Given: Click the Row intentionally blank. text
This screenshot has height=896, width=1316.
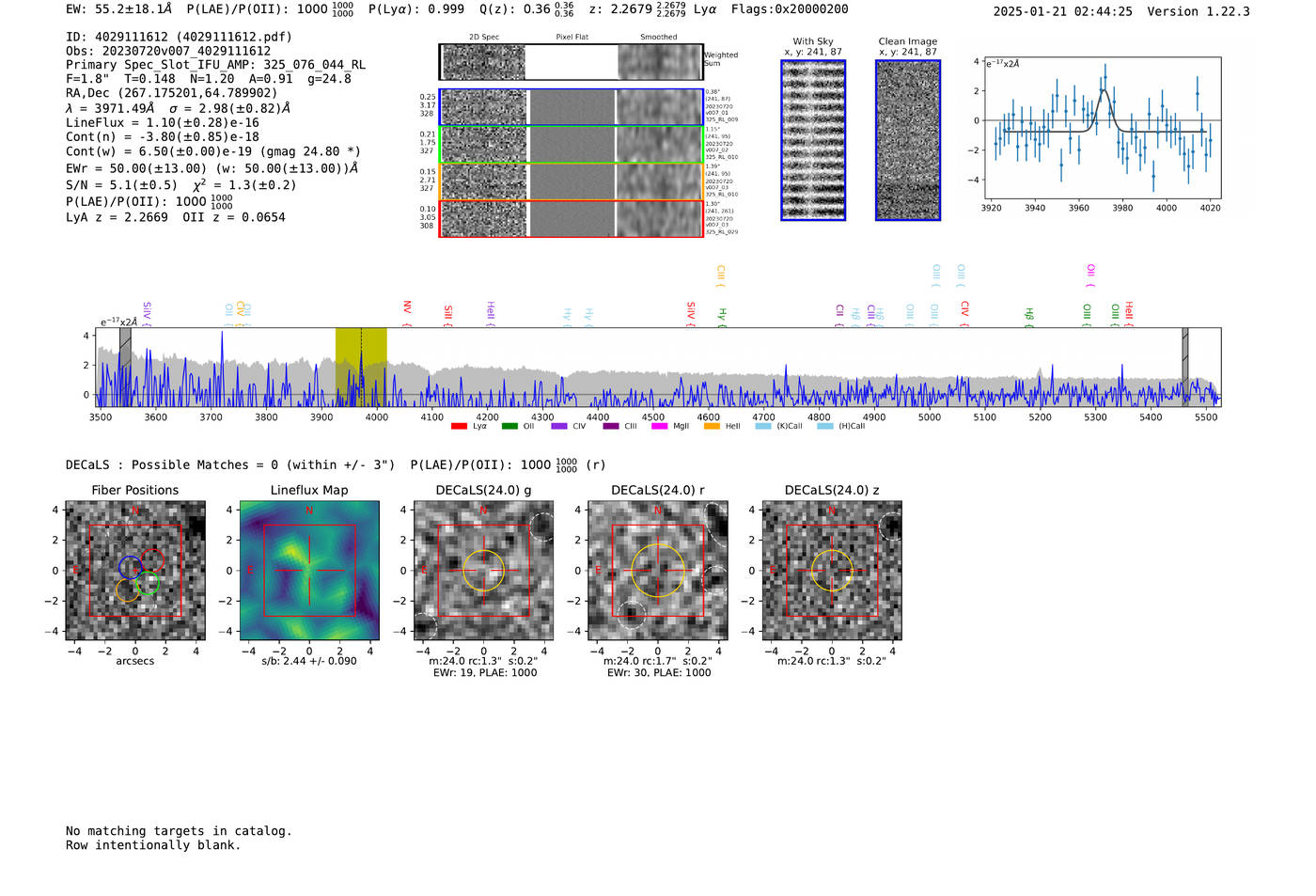Looking at the screenshot, I should (x=153, y=844).
